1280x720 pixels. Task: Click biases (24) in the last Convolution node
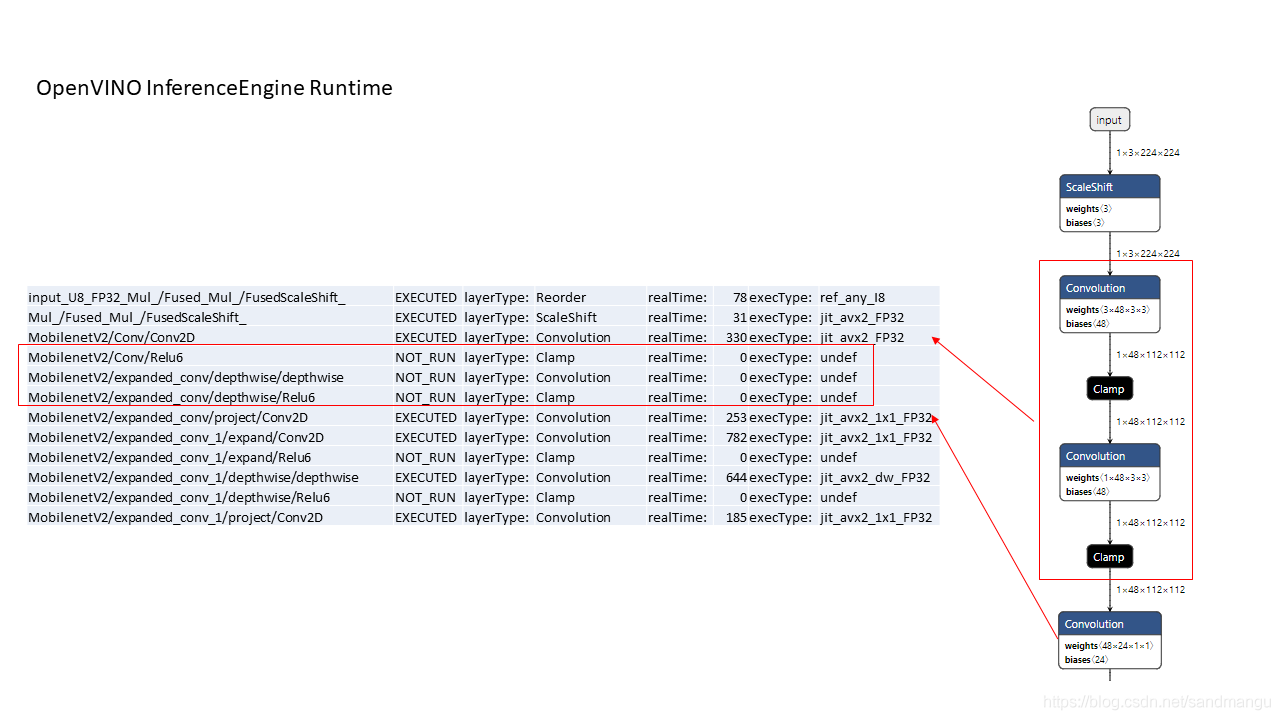coord(1087,659)
